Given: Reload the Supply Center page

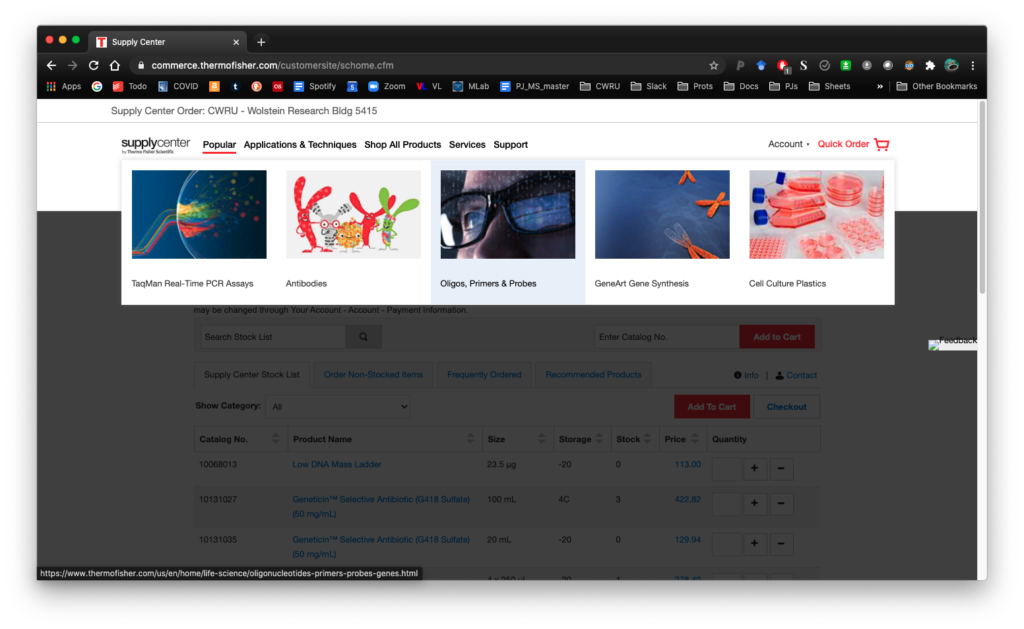Looking at the screenshot, I should (93, 65).
